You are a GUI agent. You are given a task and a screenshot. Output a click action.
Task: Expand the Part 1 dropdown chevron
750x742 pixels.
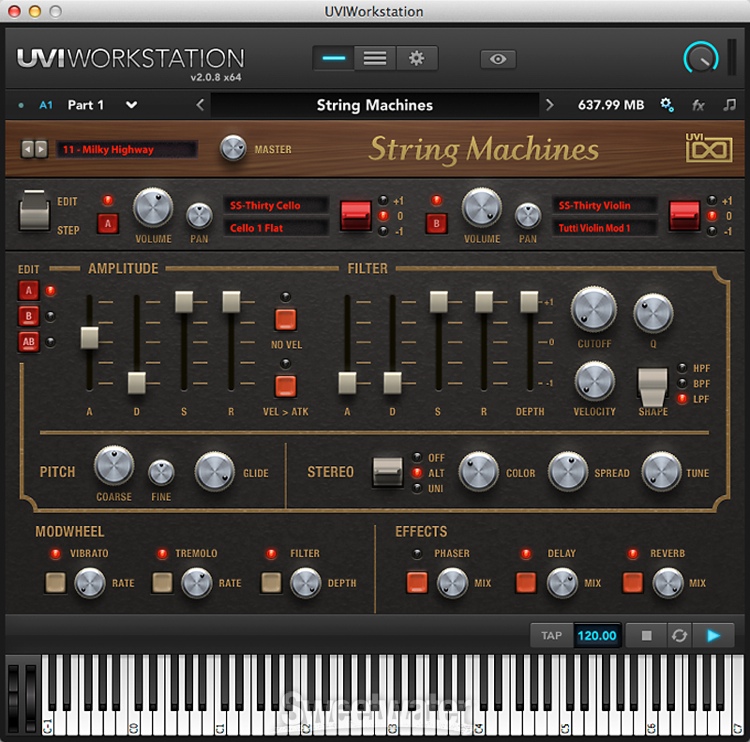(x=131, y=105)
